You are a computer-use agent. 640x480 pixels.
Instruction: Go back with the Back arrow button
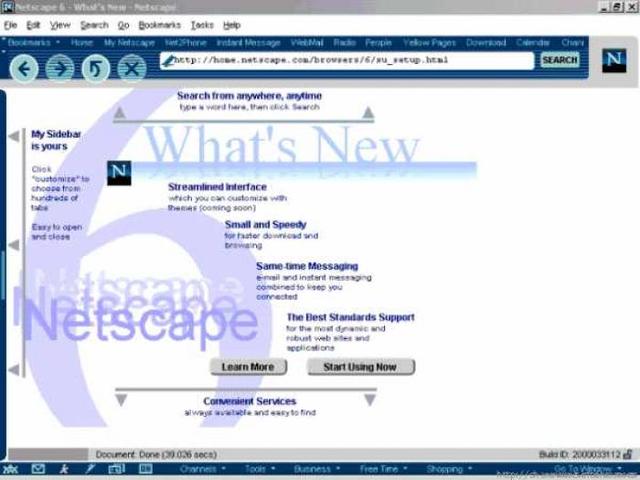[24, 69]
